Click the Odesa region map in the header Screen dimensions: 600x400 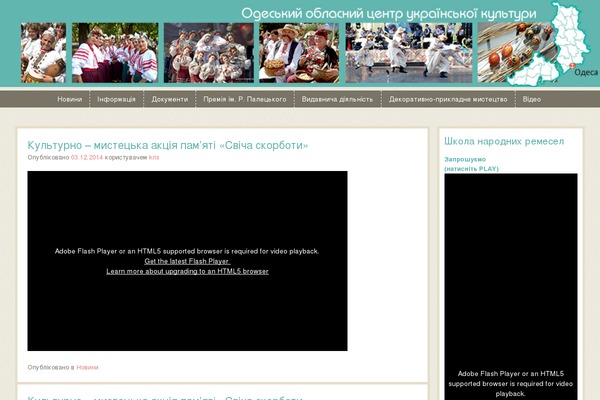click(x=551, y=46)
